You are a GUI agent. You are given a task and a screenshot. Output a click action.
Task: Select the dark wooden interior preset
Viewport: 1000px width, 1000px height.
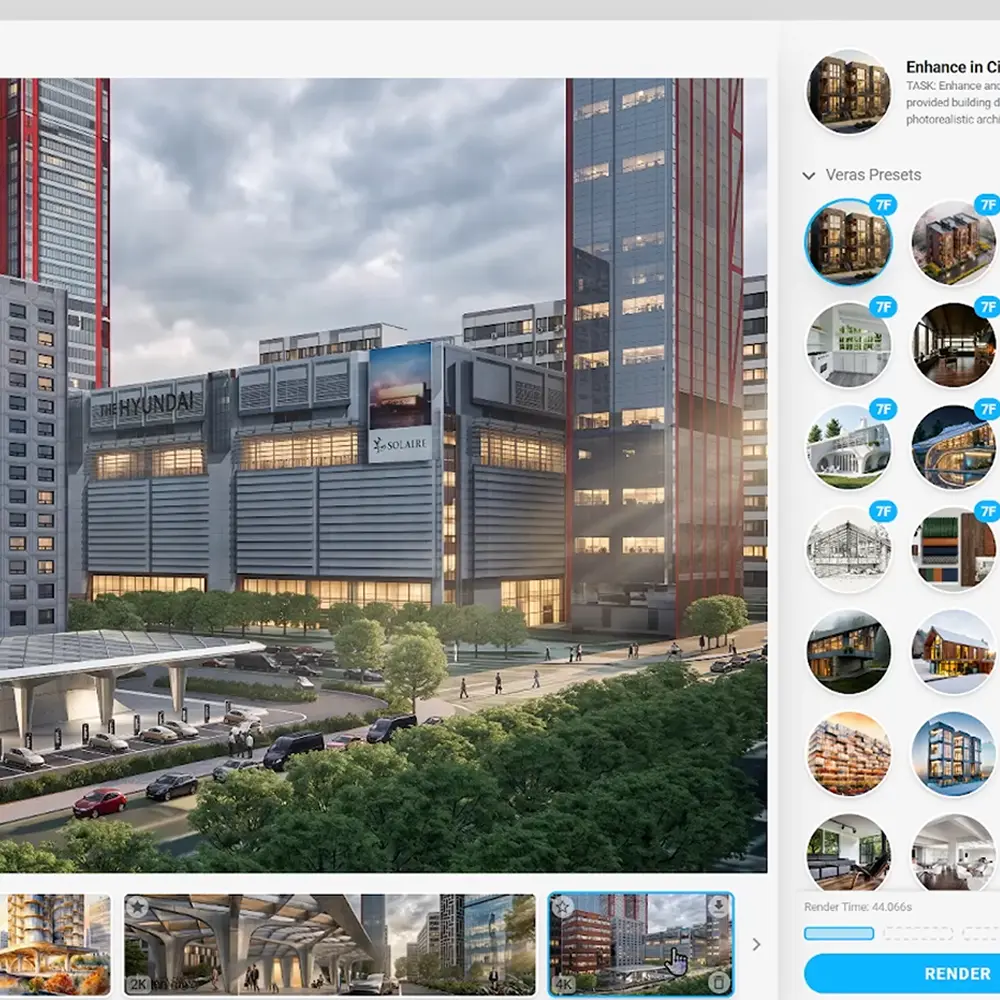(955, 344)
